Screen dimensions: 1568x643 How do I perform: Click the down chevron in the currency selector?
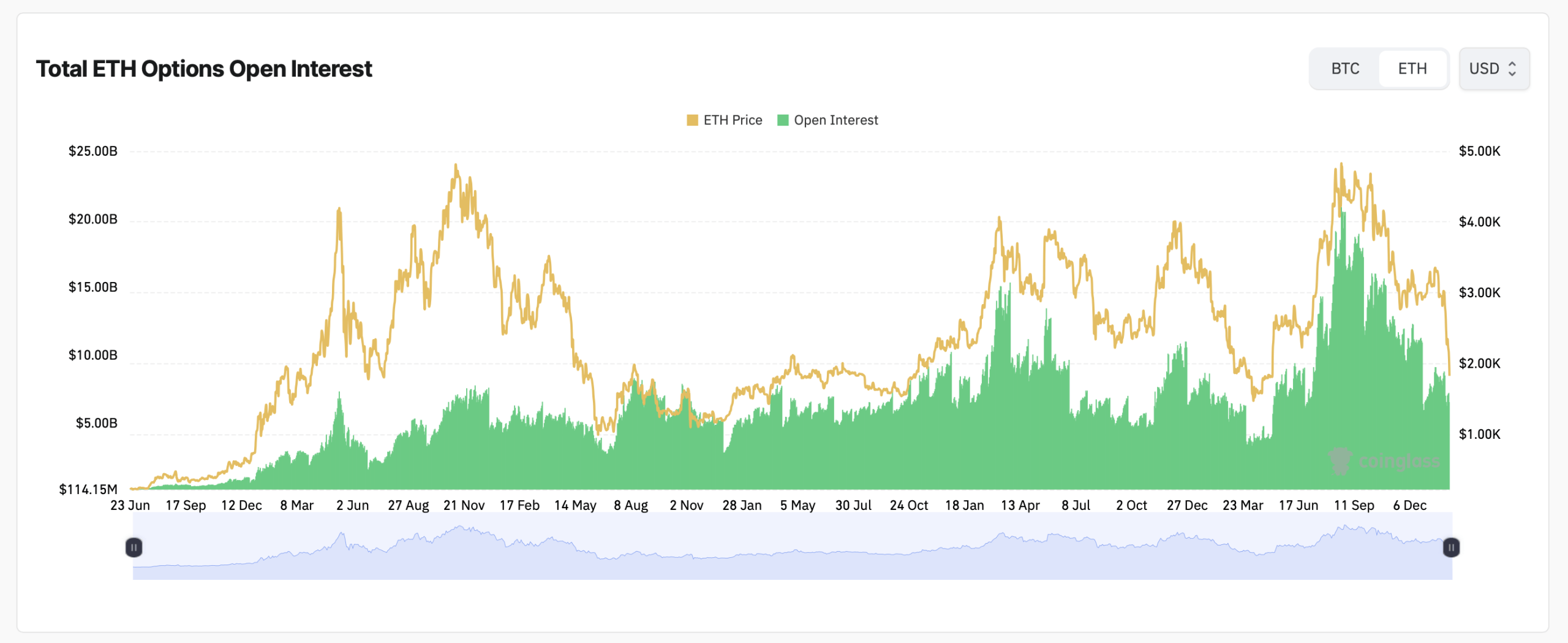click(1512, 73)
